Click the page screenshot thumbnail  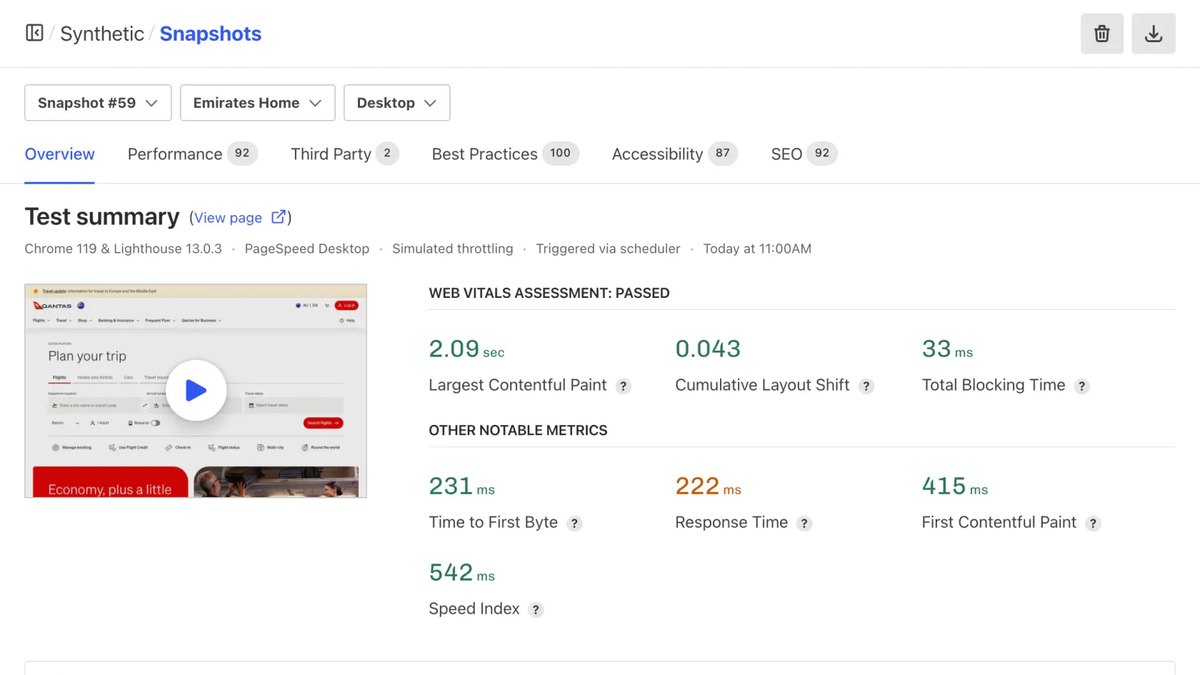[x=196, y=391]
